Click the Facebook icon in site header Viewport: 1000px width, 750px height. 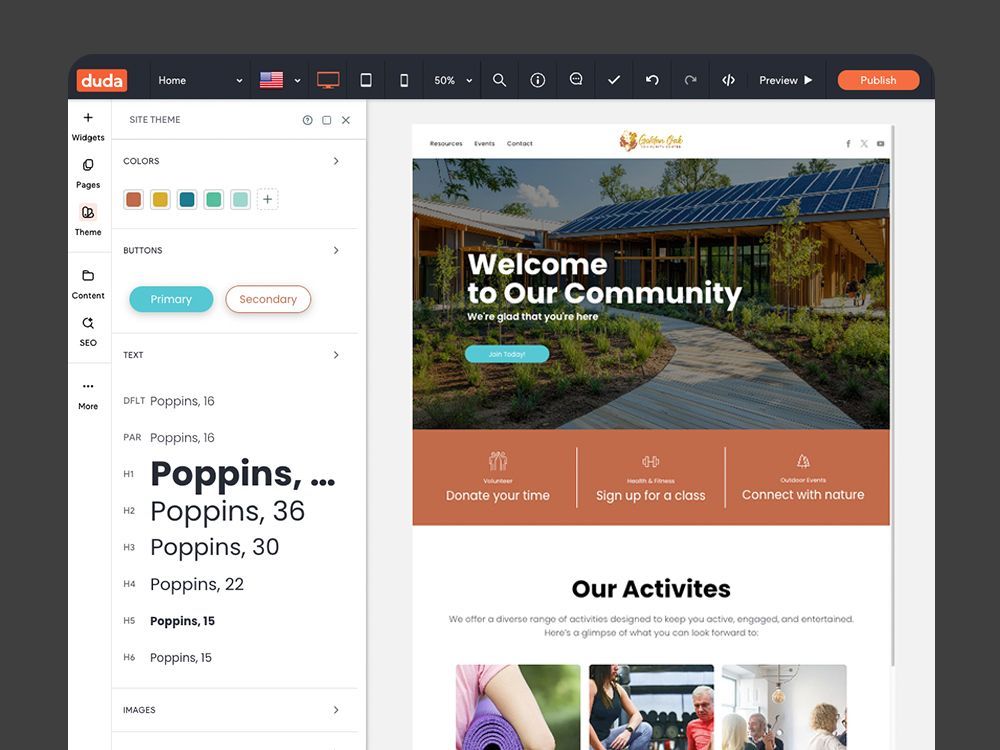pos(848,143)
